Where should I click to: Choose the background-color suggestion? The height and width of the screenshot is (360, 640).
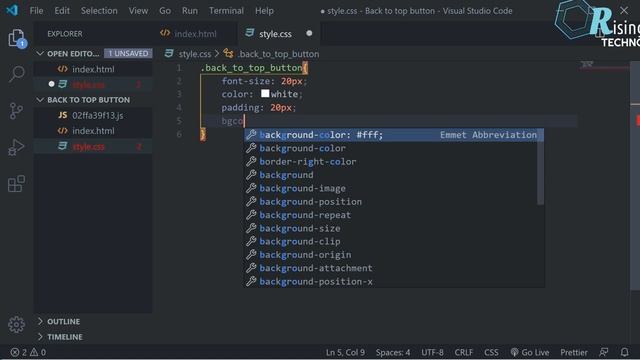click(391, 148)
